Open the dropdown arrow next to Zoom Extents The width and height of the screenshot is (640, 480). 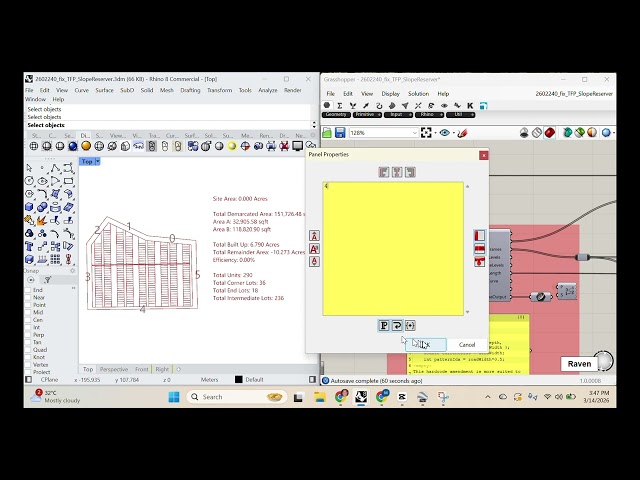[x=435, y=133]
